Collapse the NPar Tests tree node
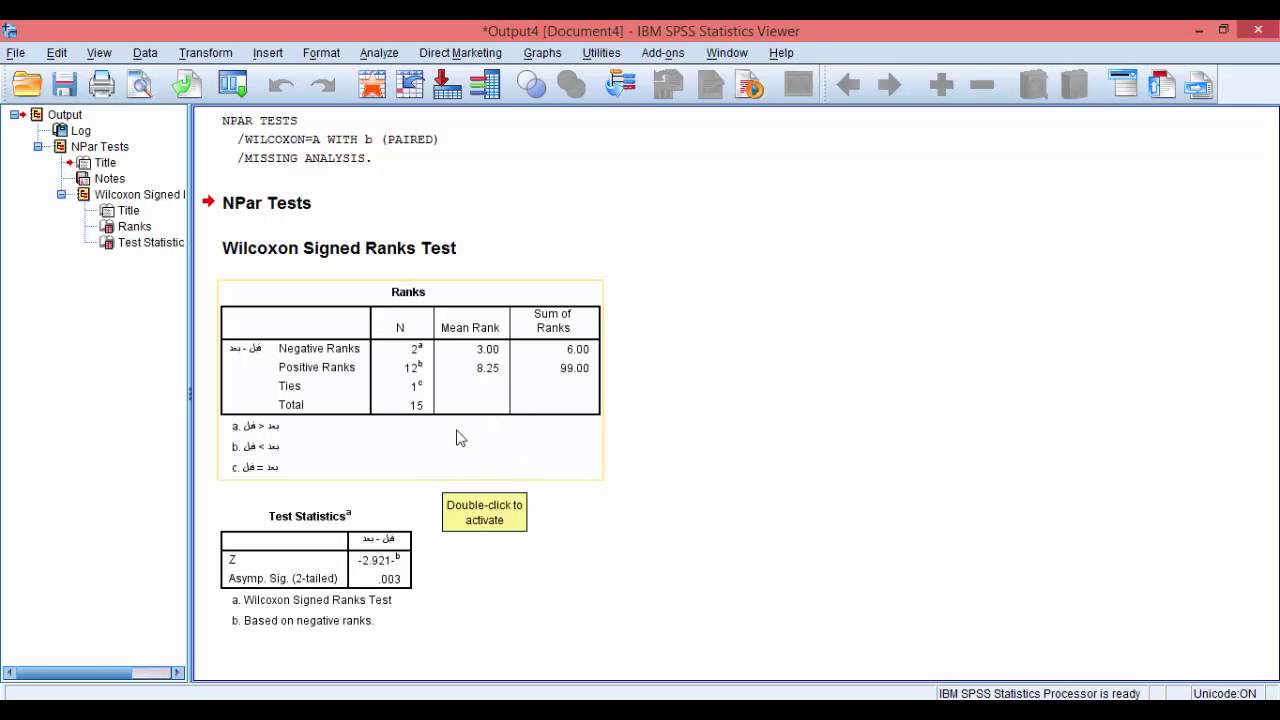1280x720 pixels. click(38, 146)
